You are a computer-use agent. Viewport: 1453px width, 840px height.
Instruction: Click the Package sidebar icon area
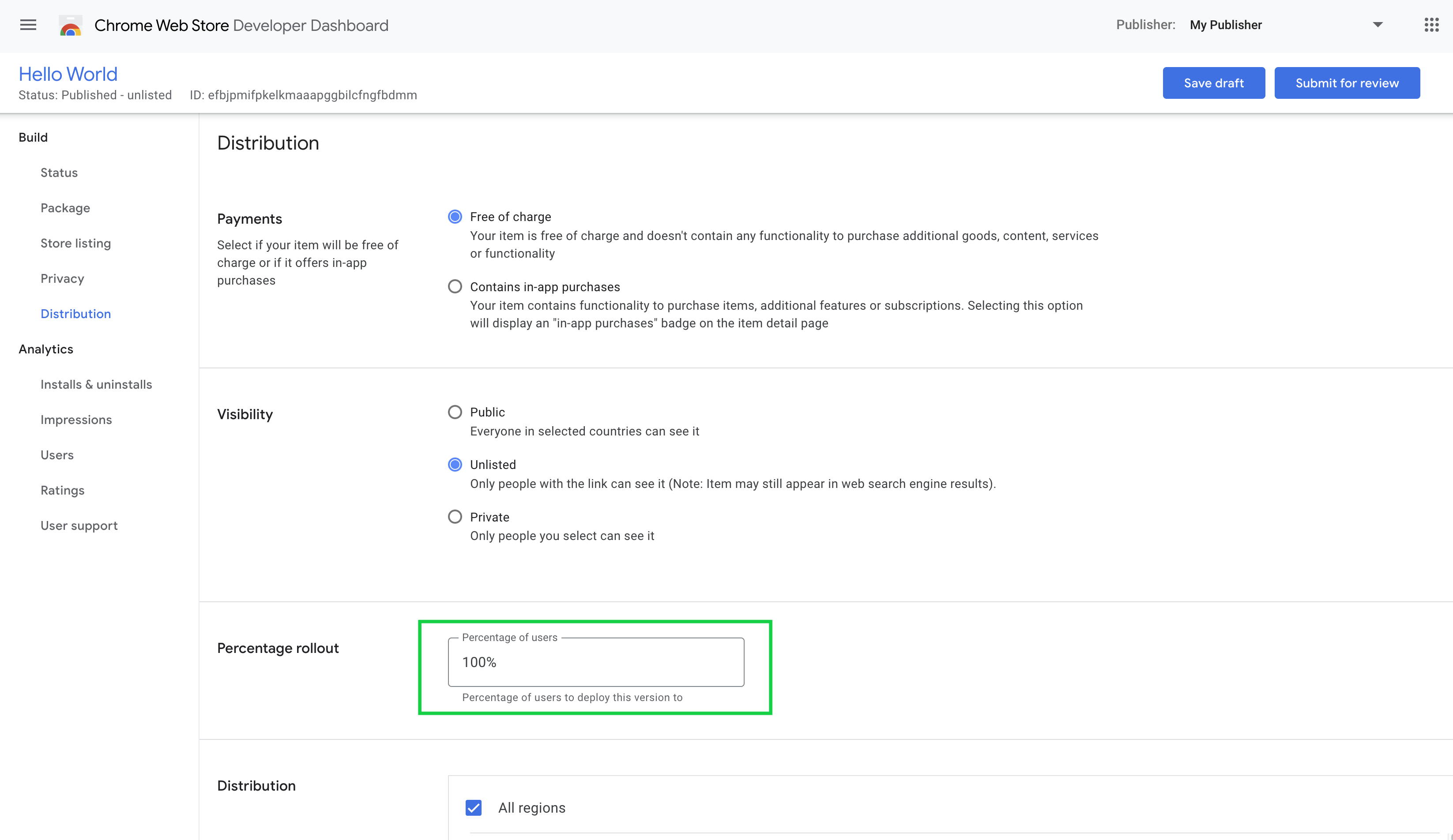pyautogui.click(x=65, y=208)
